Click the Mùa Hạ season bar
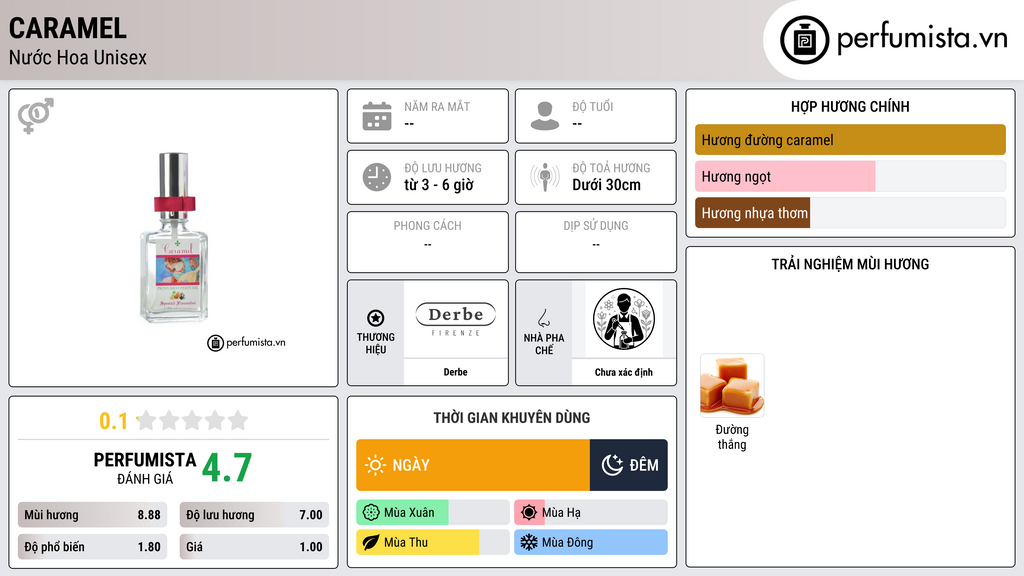This screenshot has height=576, width=1024. pyautogui.click(x=591, y=513)
